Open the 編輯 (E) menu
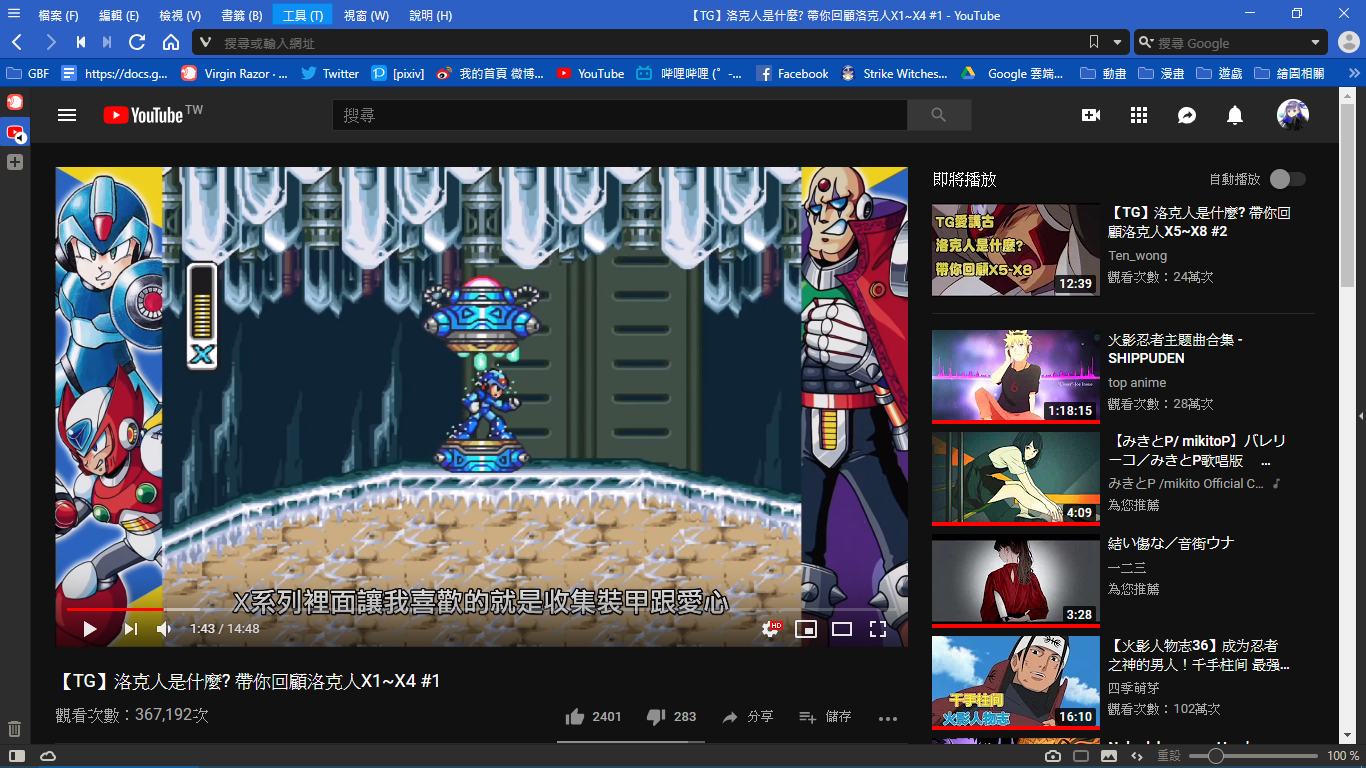This screenshot has width=1366, height=768. coord(119,15)
